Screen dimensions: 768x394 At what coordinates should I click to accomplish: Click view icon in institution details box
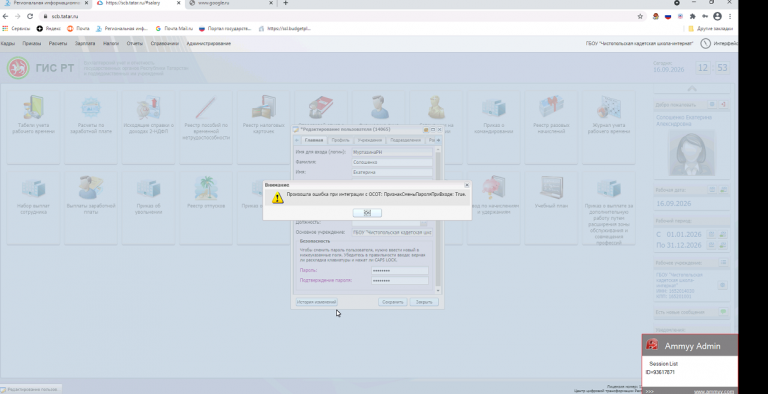point(722,285)
